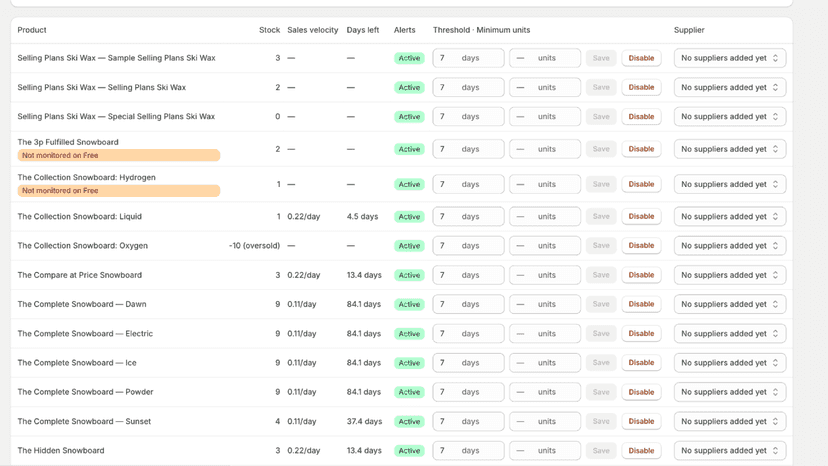Viewport: 828px width, 466px height.
Task: Disable alerts for The Hidden Snowboard
Action: coord(641,451)
